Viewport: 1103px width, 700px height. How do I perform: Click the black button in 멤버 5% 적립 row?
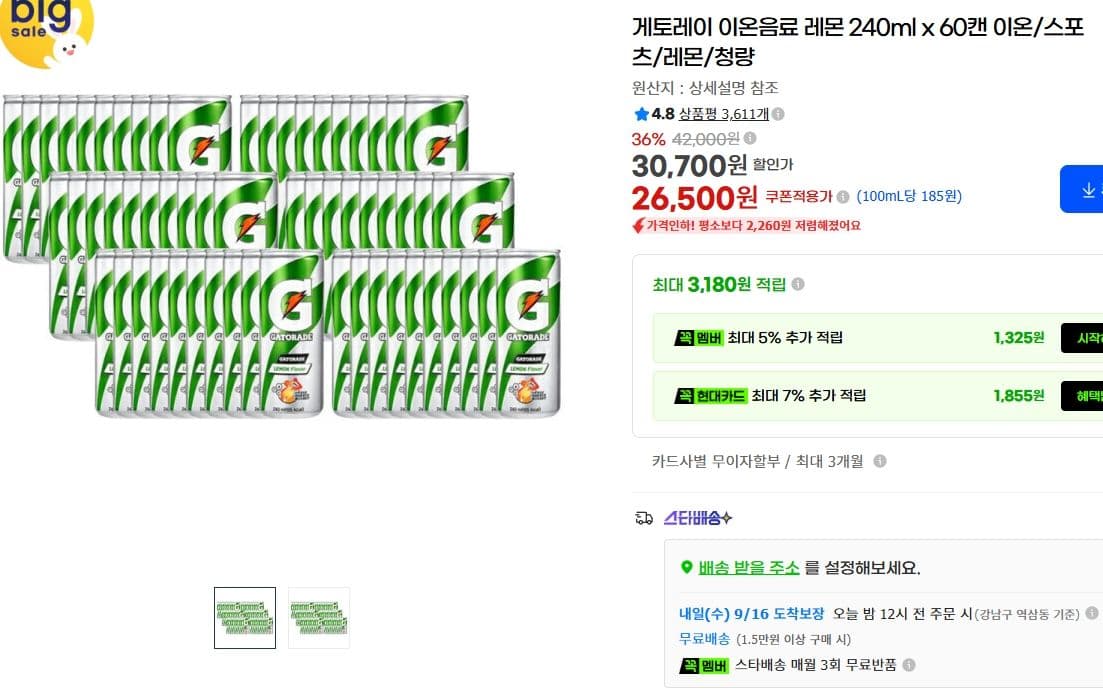[1082, 338]
